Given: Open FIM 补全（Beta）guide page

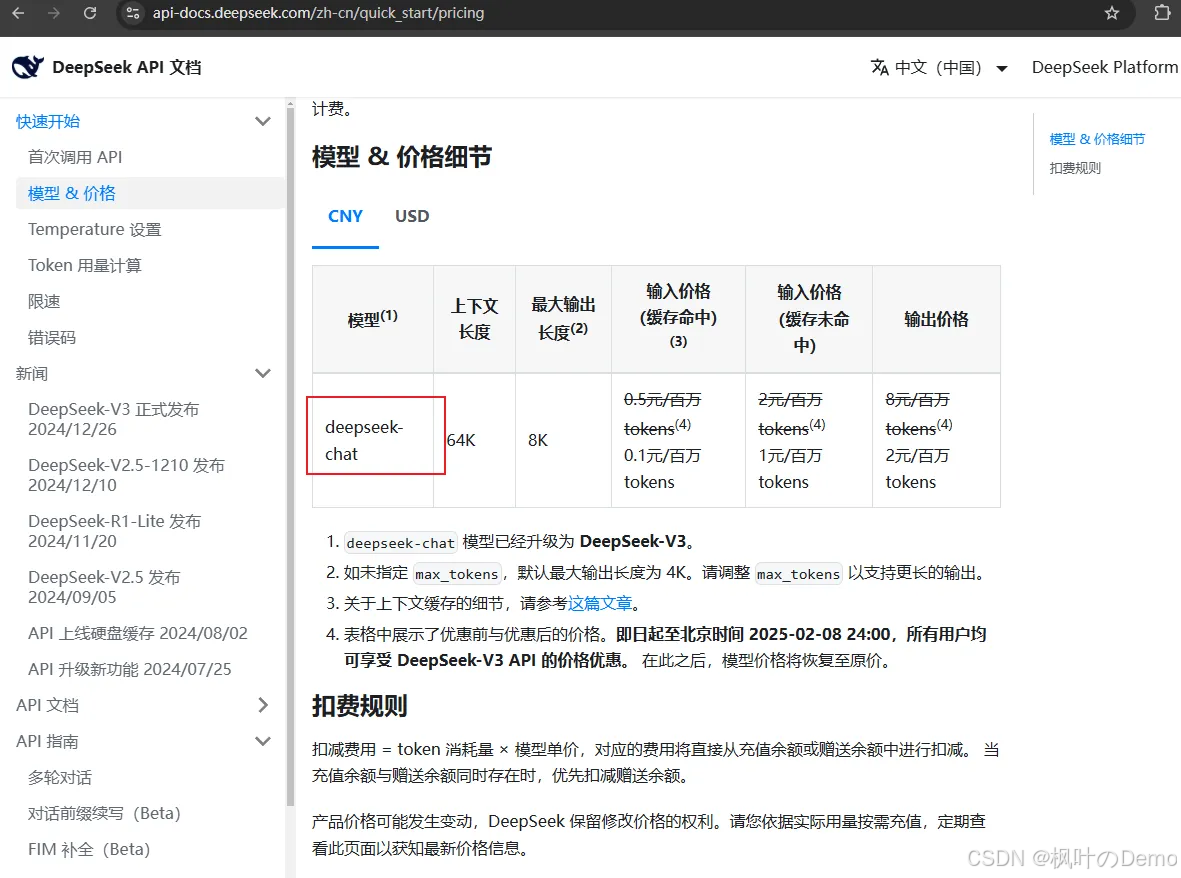Looking at the screenshot, I should tap(89, 849).
